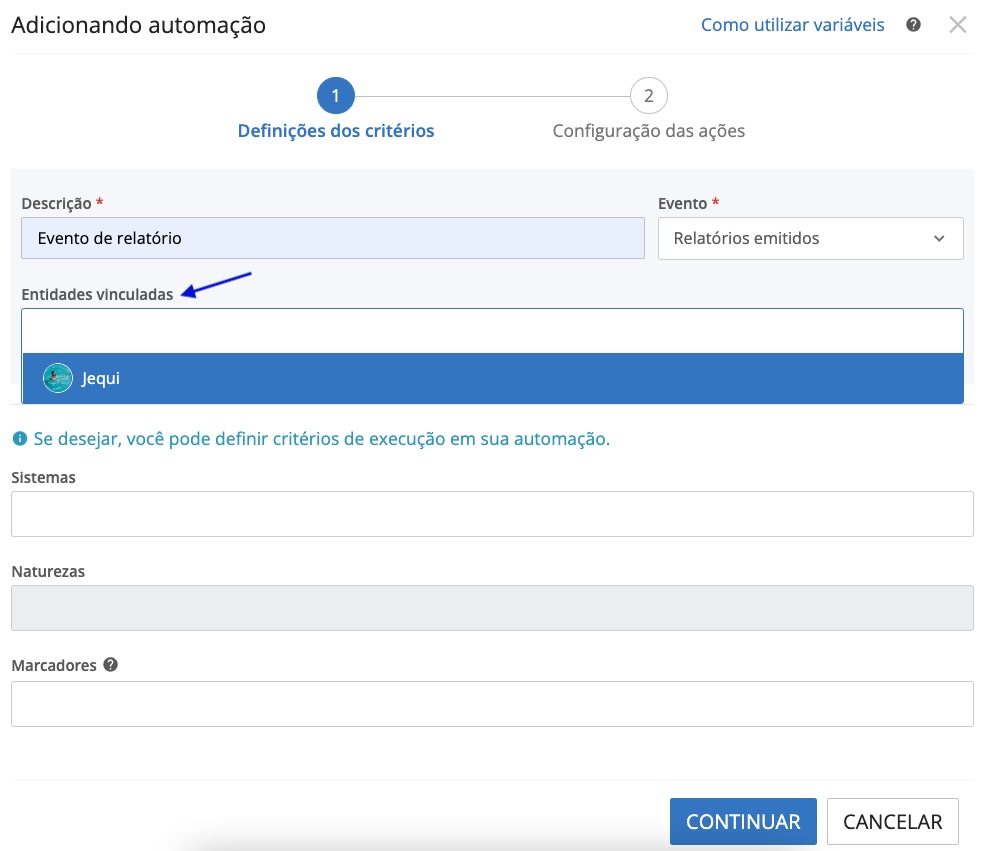The width and height of the screenshot is (987, 851).
Task: Open the Como utilizar variáveis link
Action: 792,24
